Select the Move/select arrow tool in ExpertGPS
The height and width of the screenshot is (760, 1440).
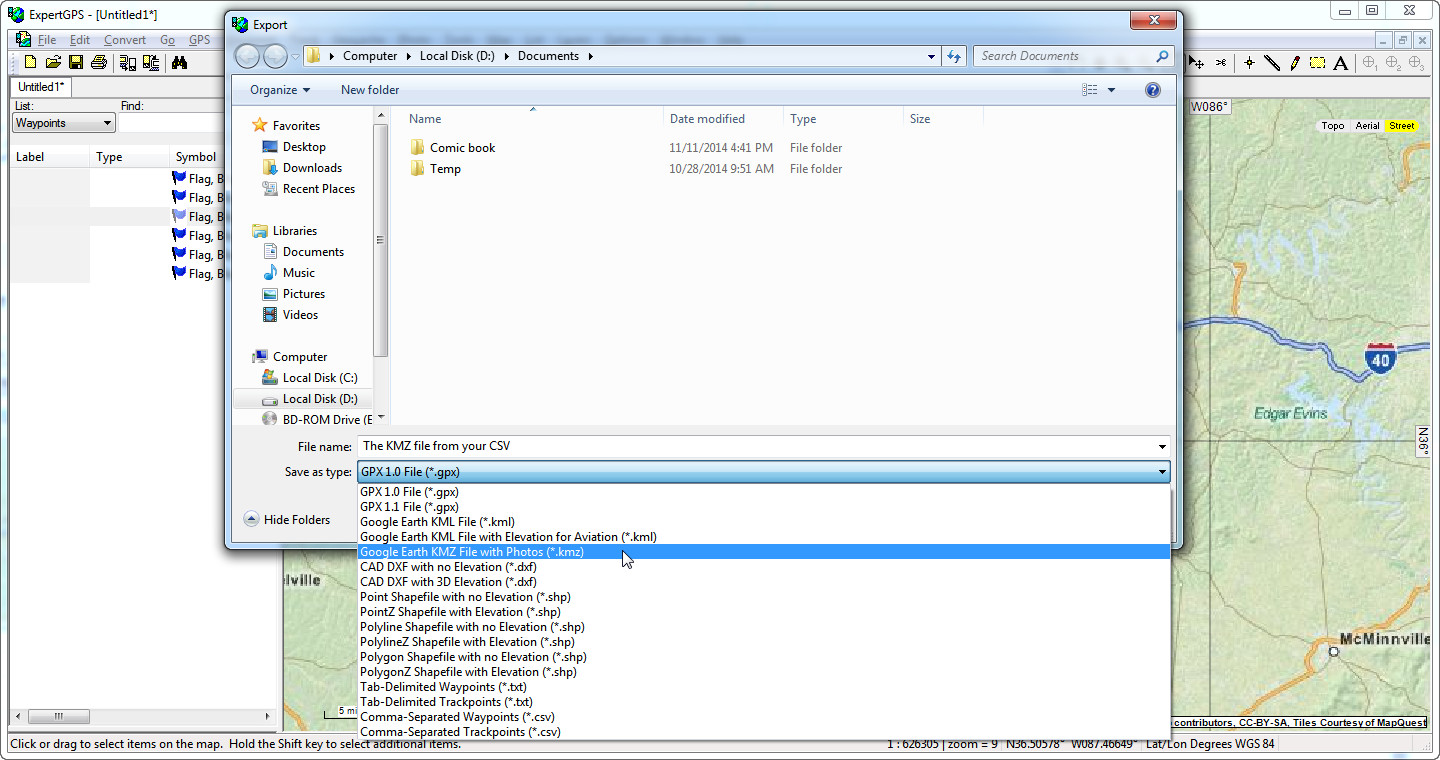coord(1197,63)
